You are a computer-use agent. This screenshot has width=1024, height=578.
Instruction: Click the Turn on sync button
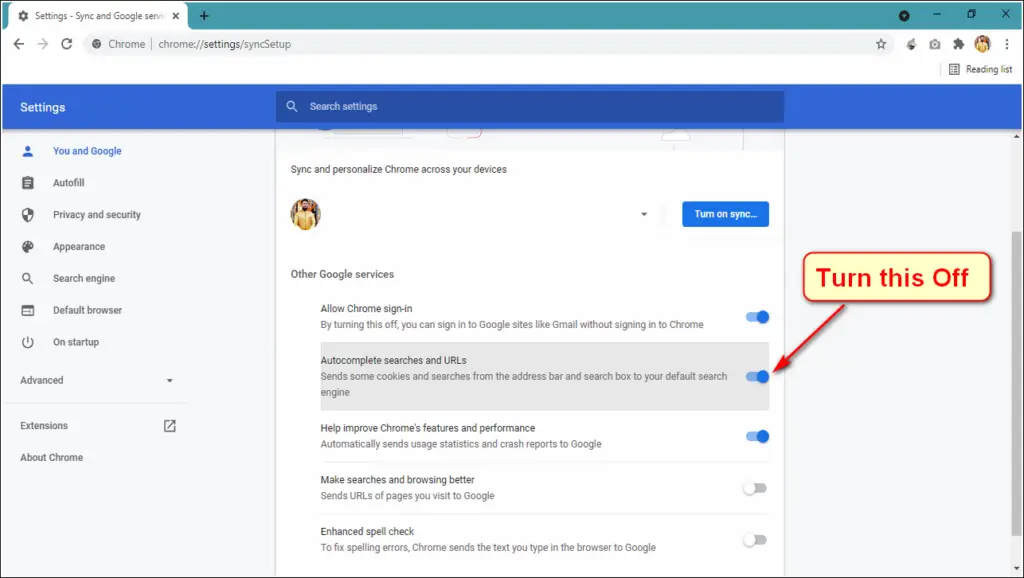(x=725, y=214)
